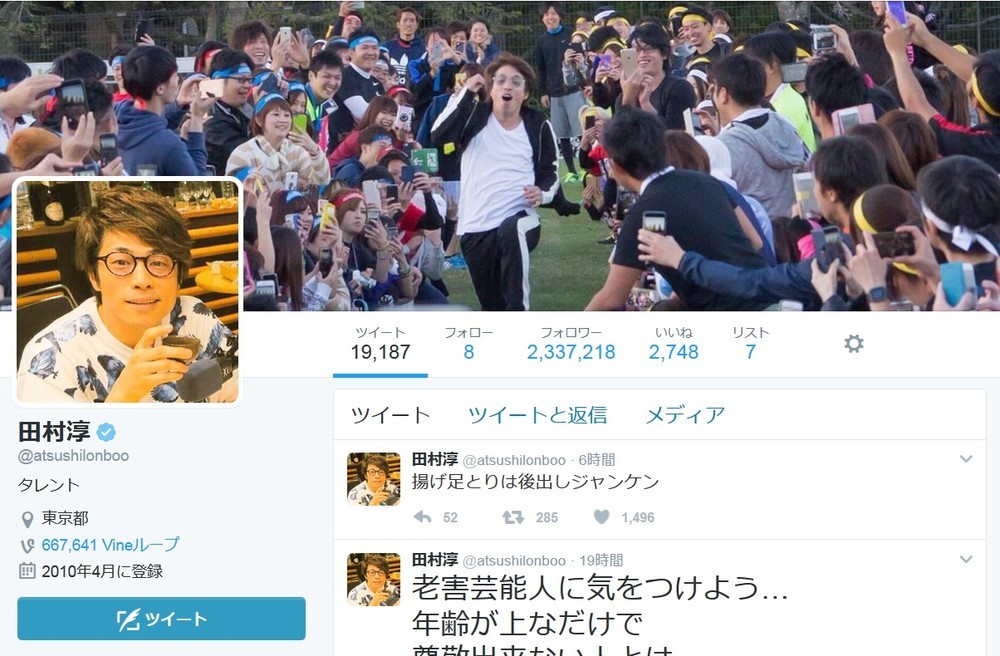Open the 667,641 Vineループ link
This screenshot has width=1000, height=656.
pos(110,545)
